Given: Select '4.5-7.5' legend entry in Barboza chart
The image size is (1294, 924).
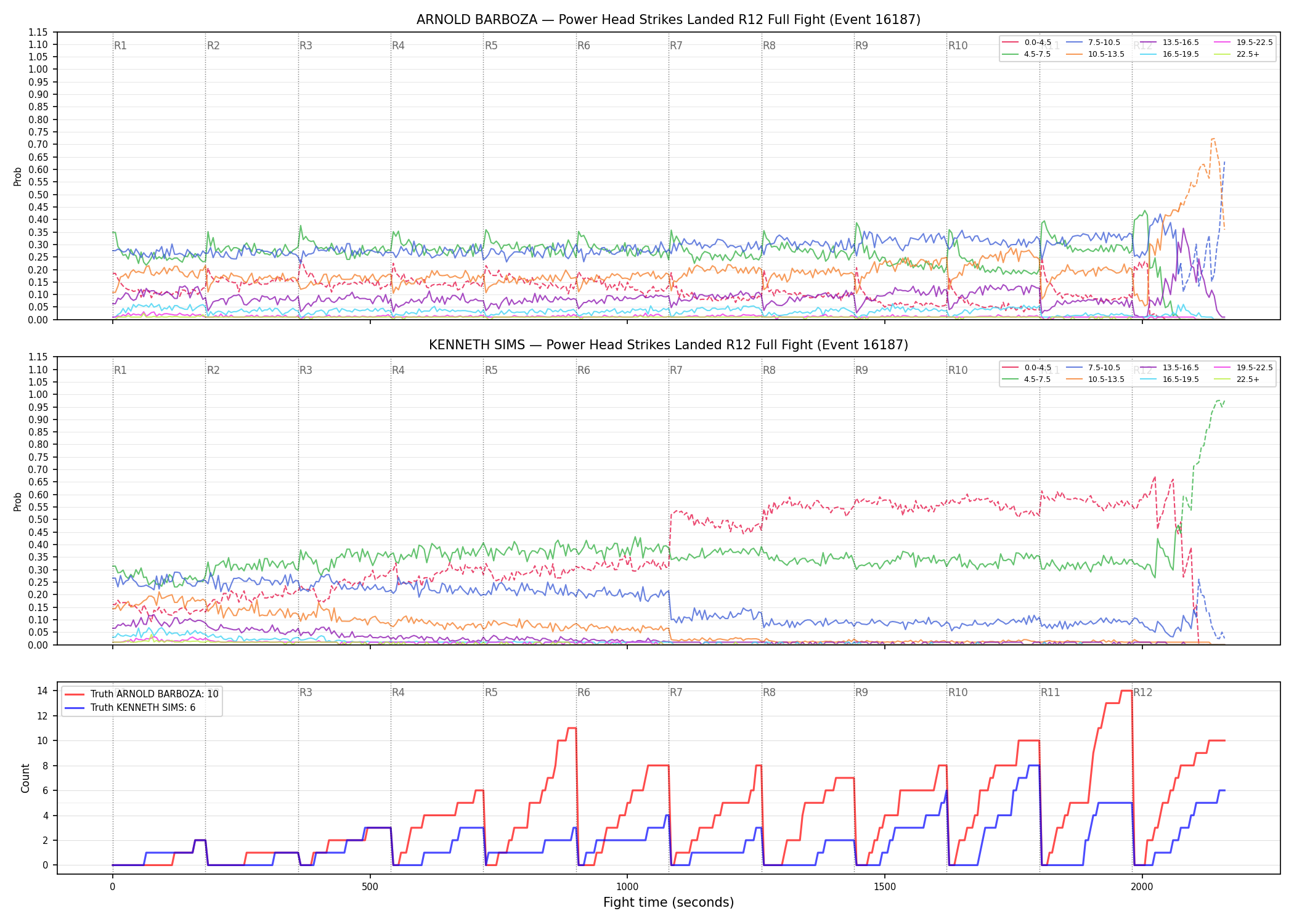Looking at the screenshot, I should coord(1027,54).
